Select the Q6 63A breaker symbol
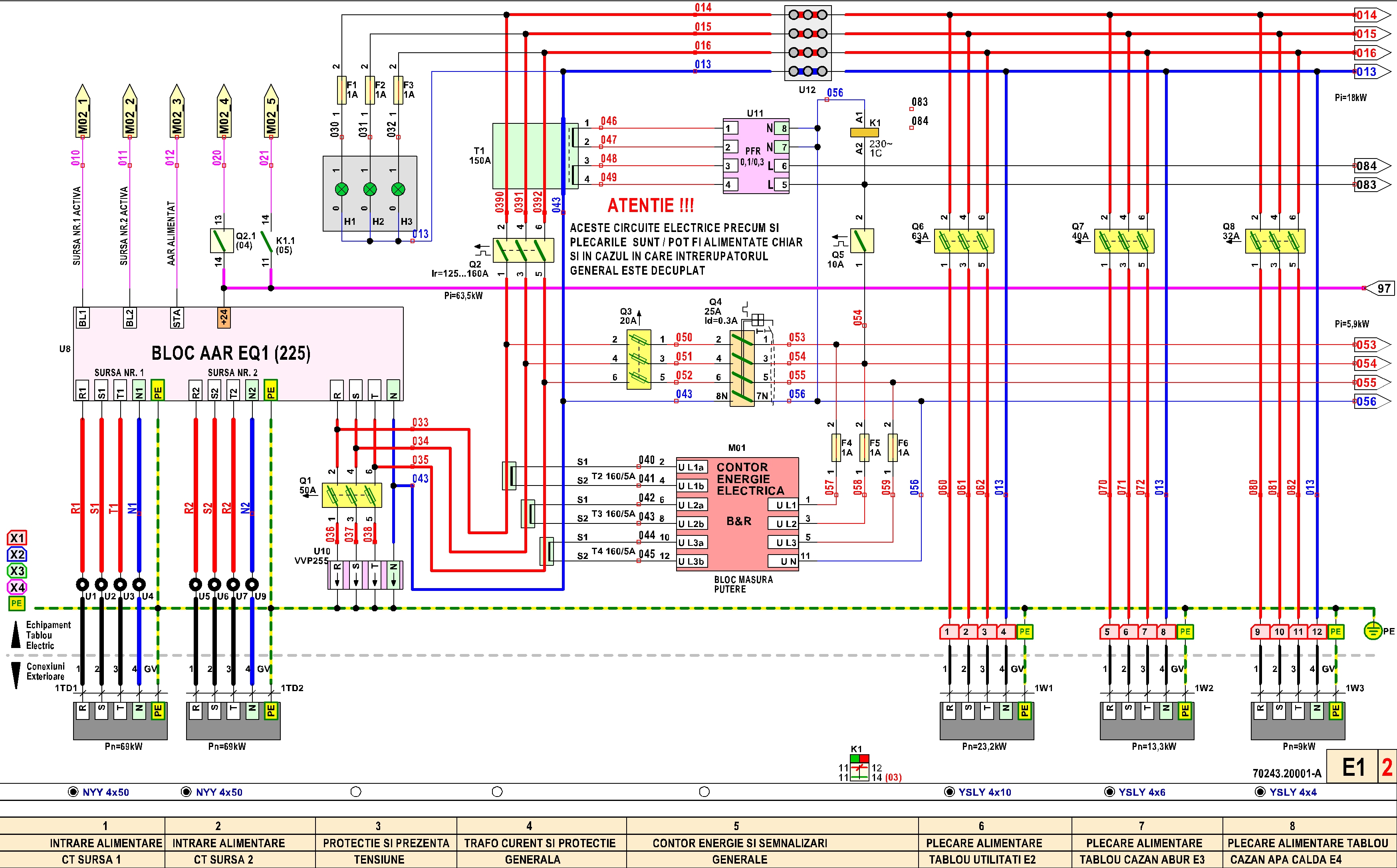 tap(964, 241)
